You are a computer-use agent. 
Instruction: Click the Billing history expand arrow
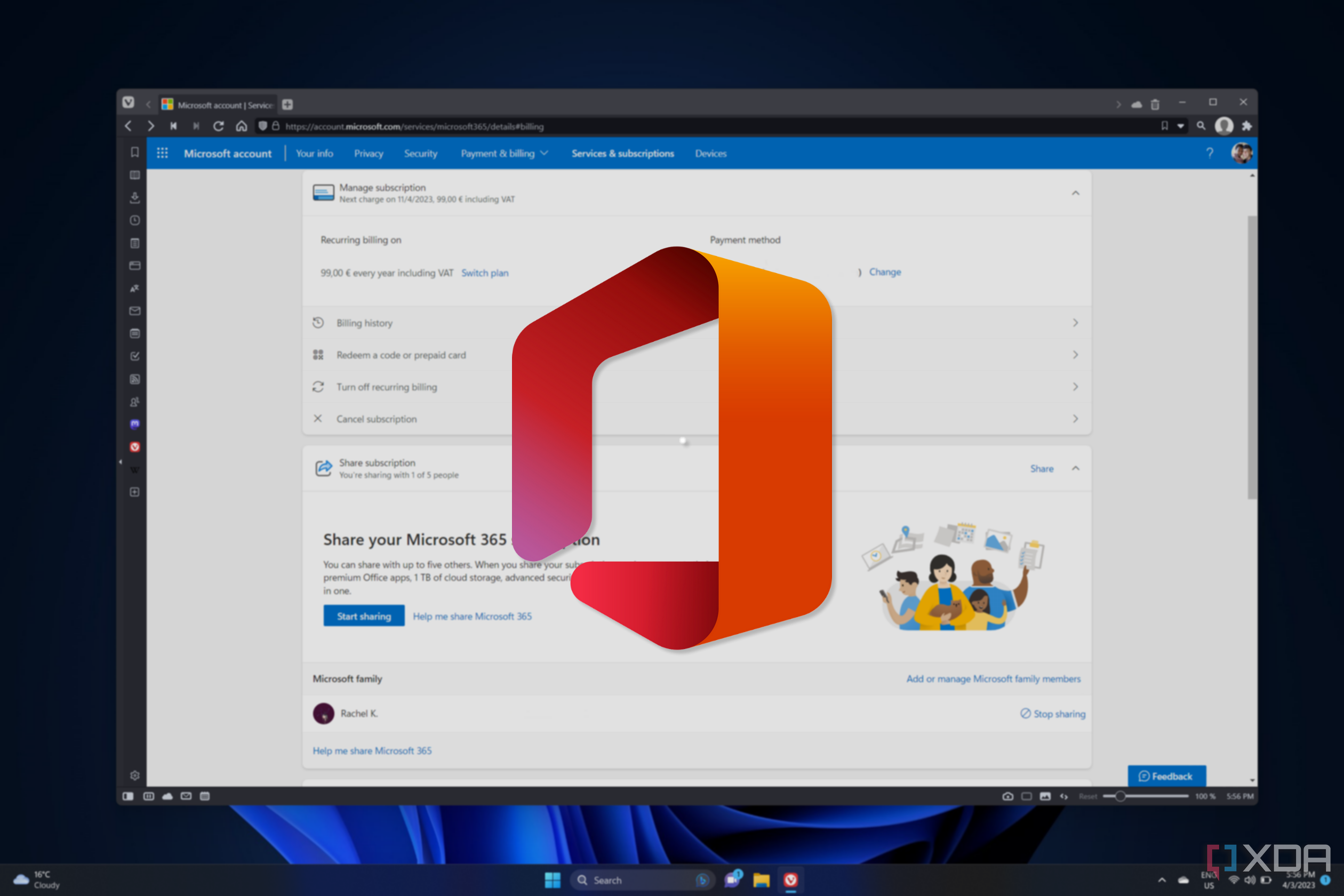pos(1075,322)
